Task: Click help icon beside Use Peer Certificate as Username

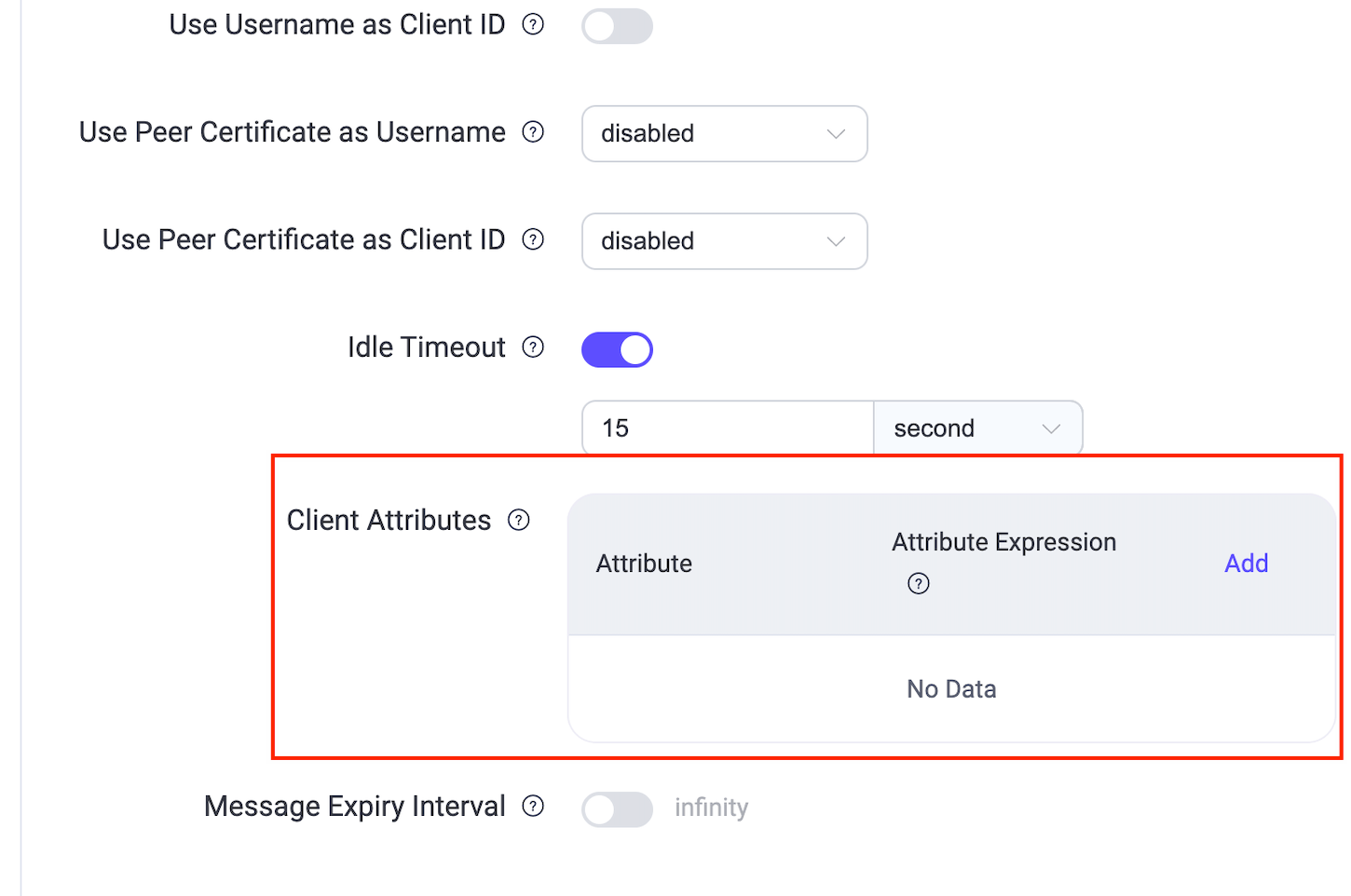Action: [532, 132]
